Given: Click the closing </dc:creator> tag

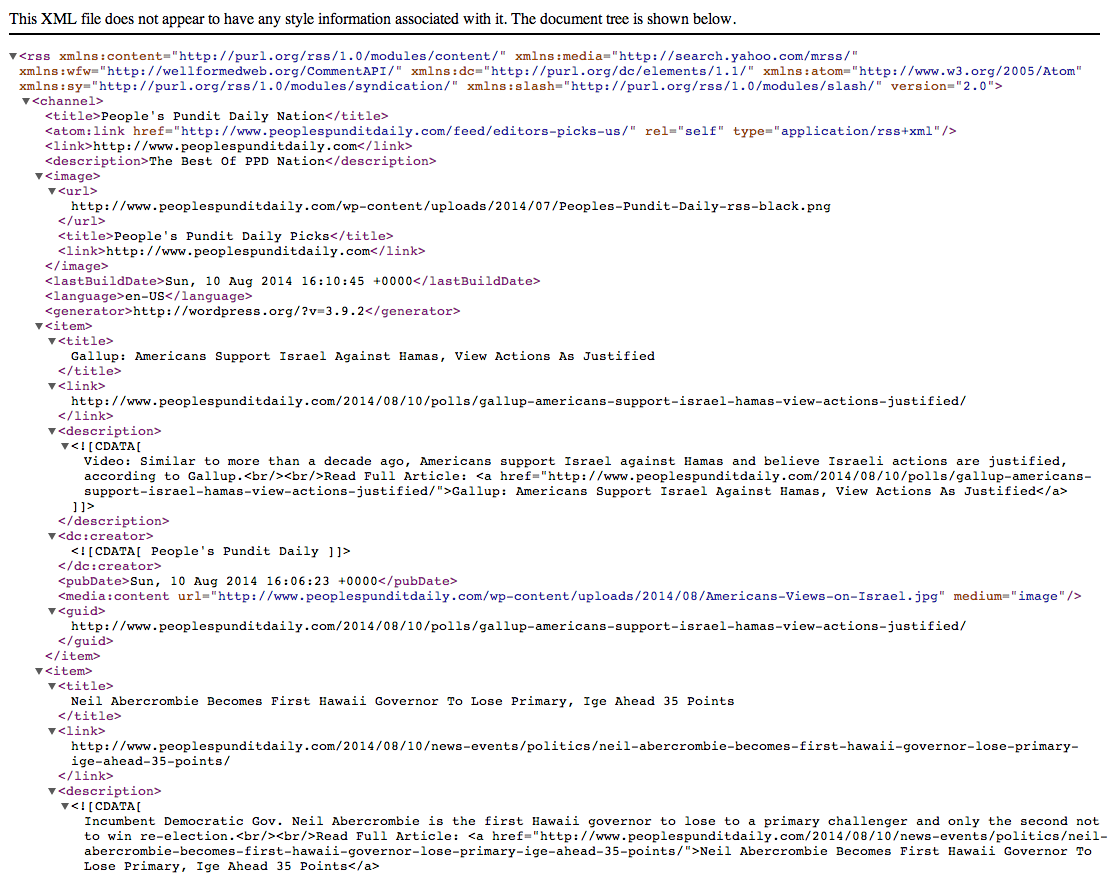Looking at the screenshot, I should click(110, 567).
